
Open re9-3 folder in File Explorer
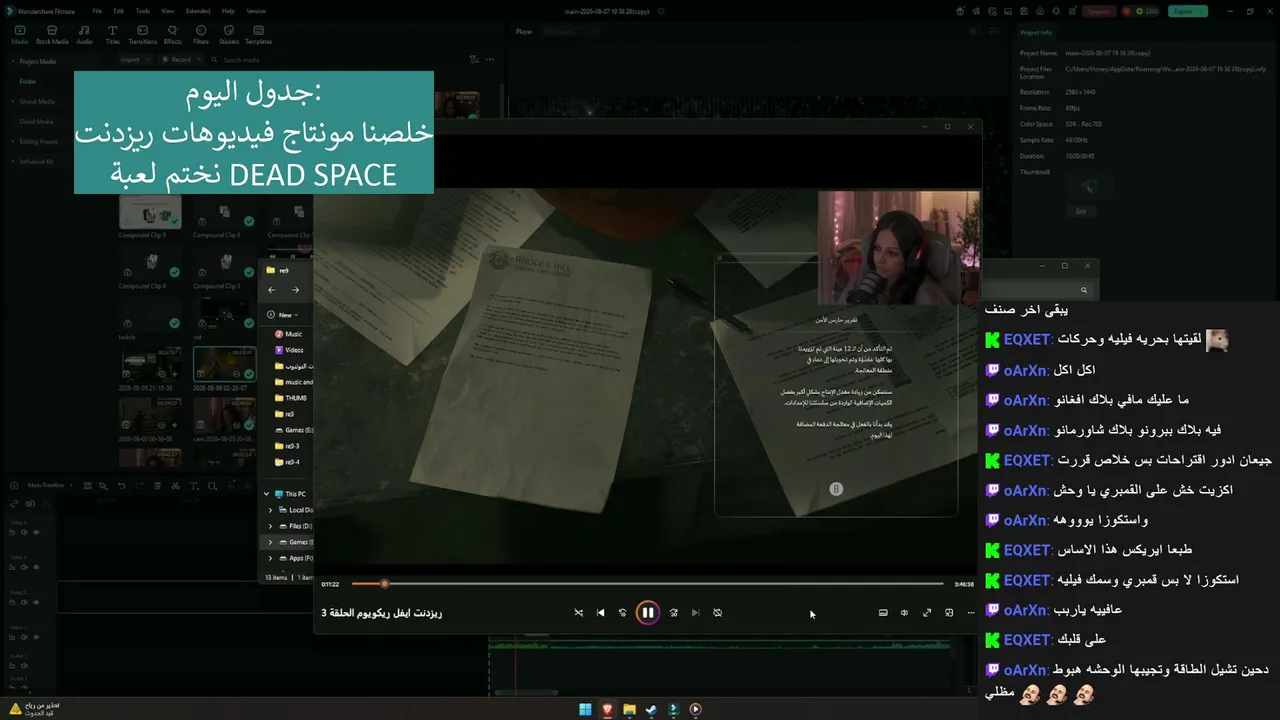pos(287,446)
